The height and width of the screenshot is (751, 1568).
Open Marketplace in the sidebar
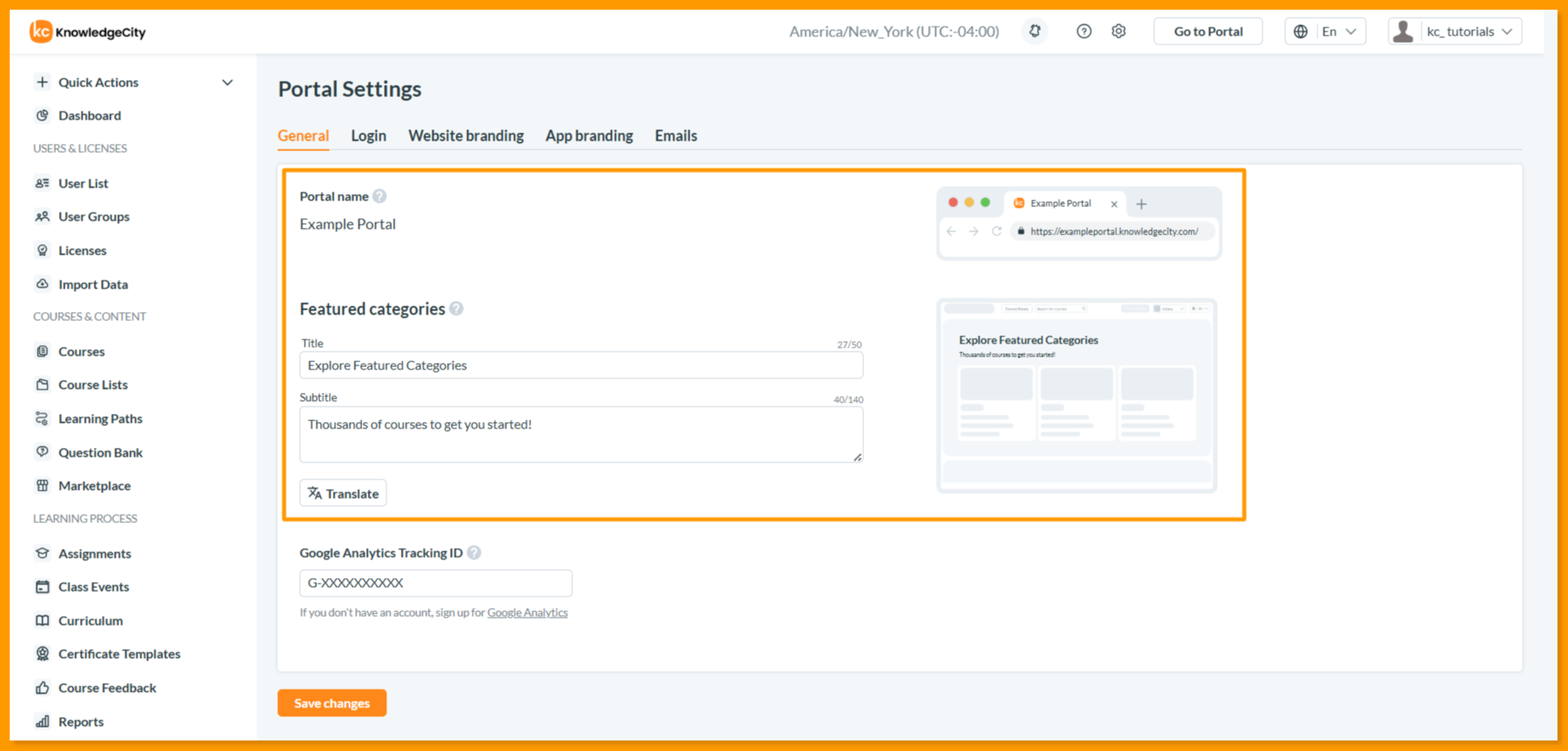click(x=94, y=486)
